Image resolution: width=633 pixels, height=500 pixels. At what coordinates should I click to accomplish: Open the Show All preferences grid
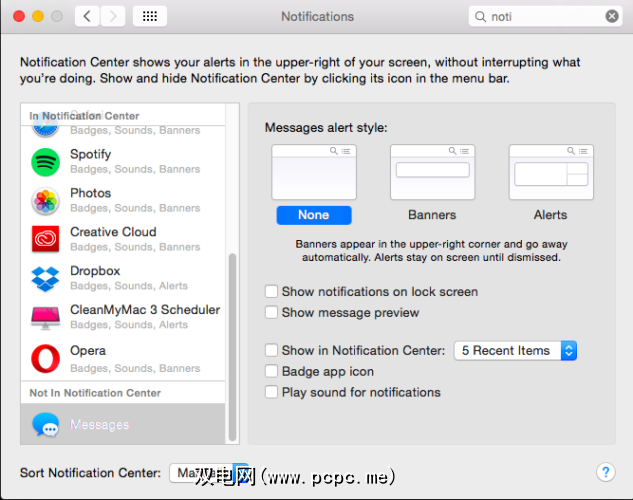pos(150,16)
